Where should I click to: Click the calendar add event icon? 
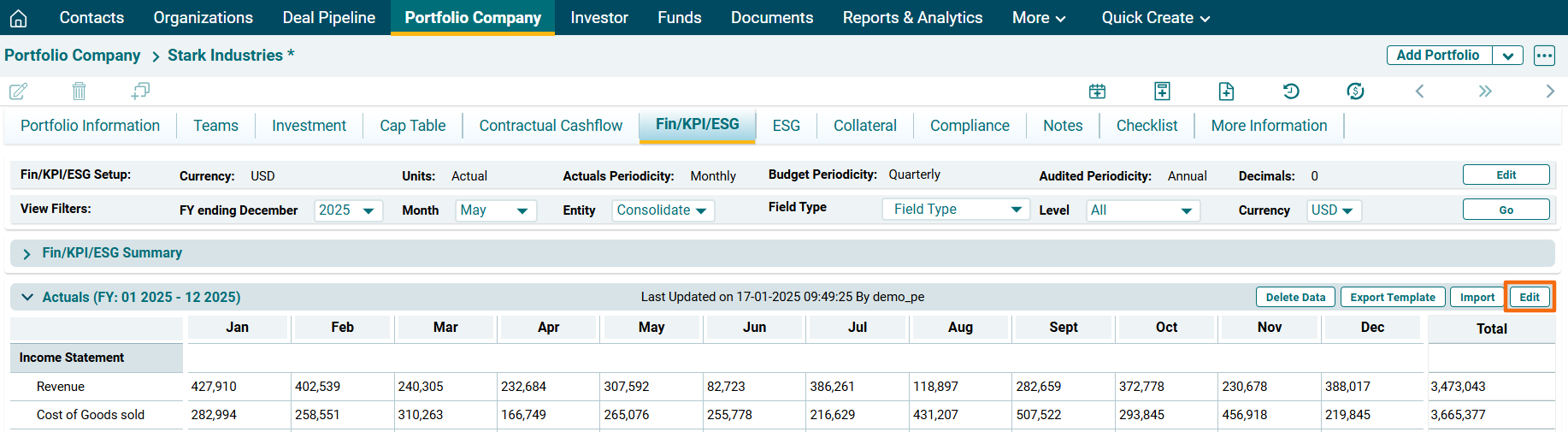tap(1097, 91)
